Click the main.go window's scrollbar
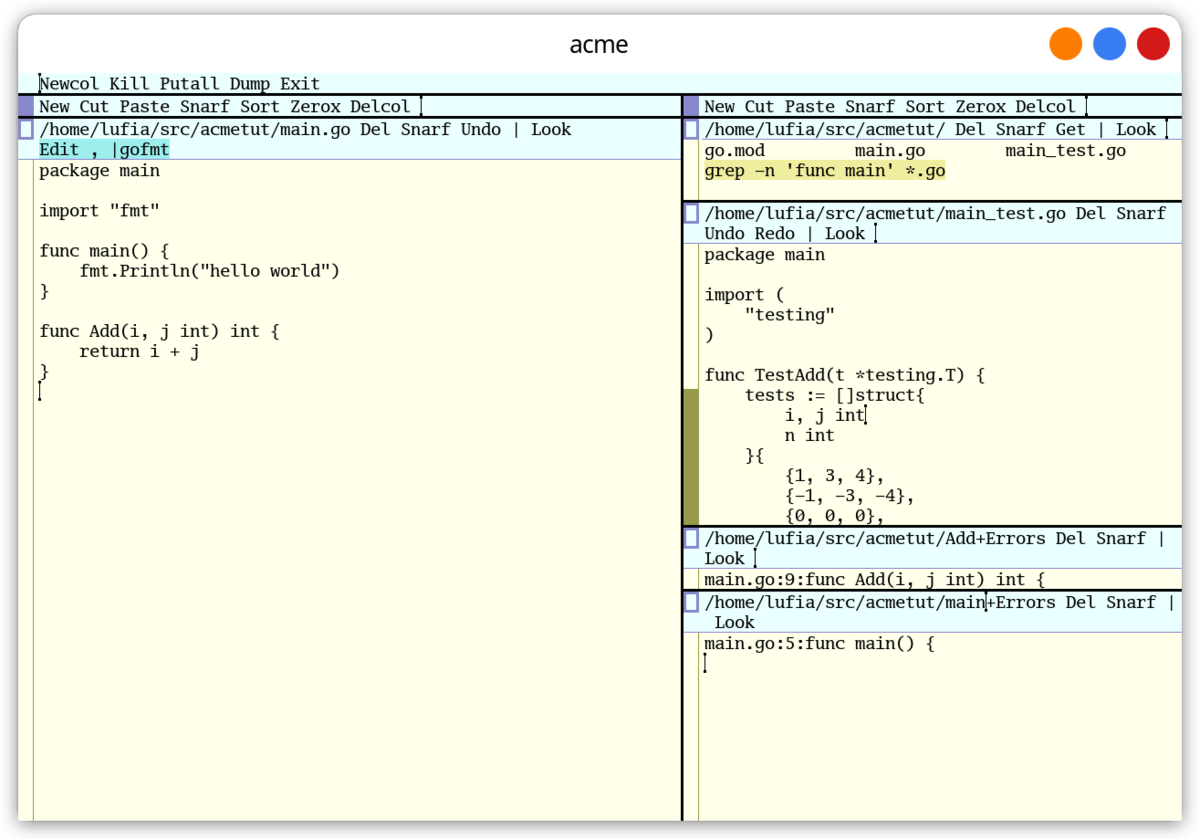This screenshot has width=1200, height=839. point(26,490)
